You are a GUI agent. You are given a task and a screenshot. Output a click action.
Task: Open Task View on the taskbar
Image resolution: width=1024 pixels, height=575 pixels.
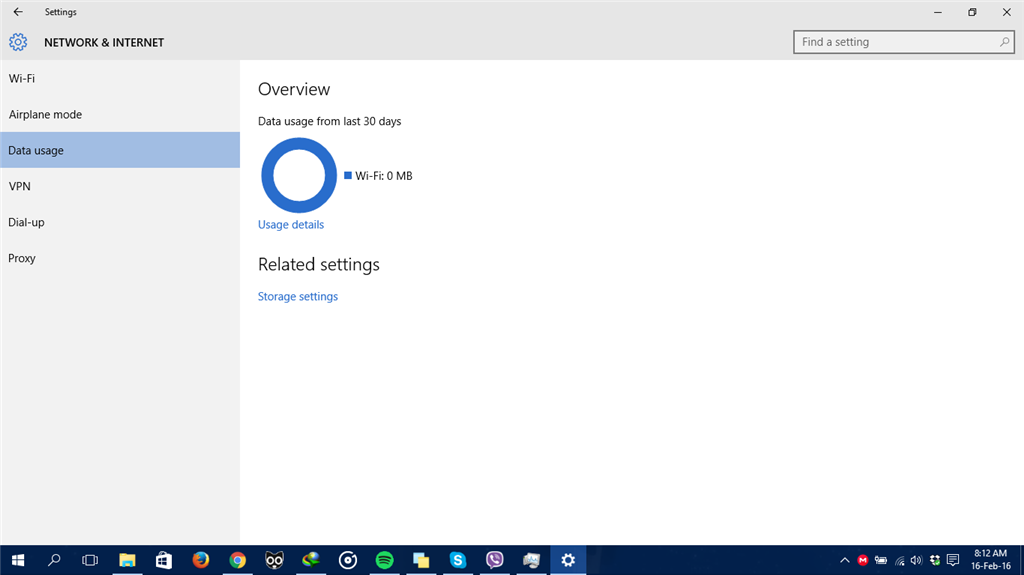pyautogui.click(x=90, y=560)
